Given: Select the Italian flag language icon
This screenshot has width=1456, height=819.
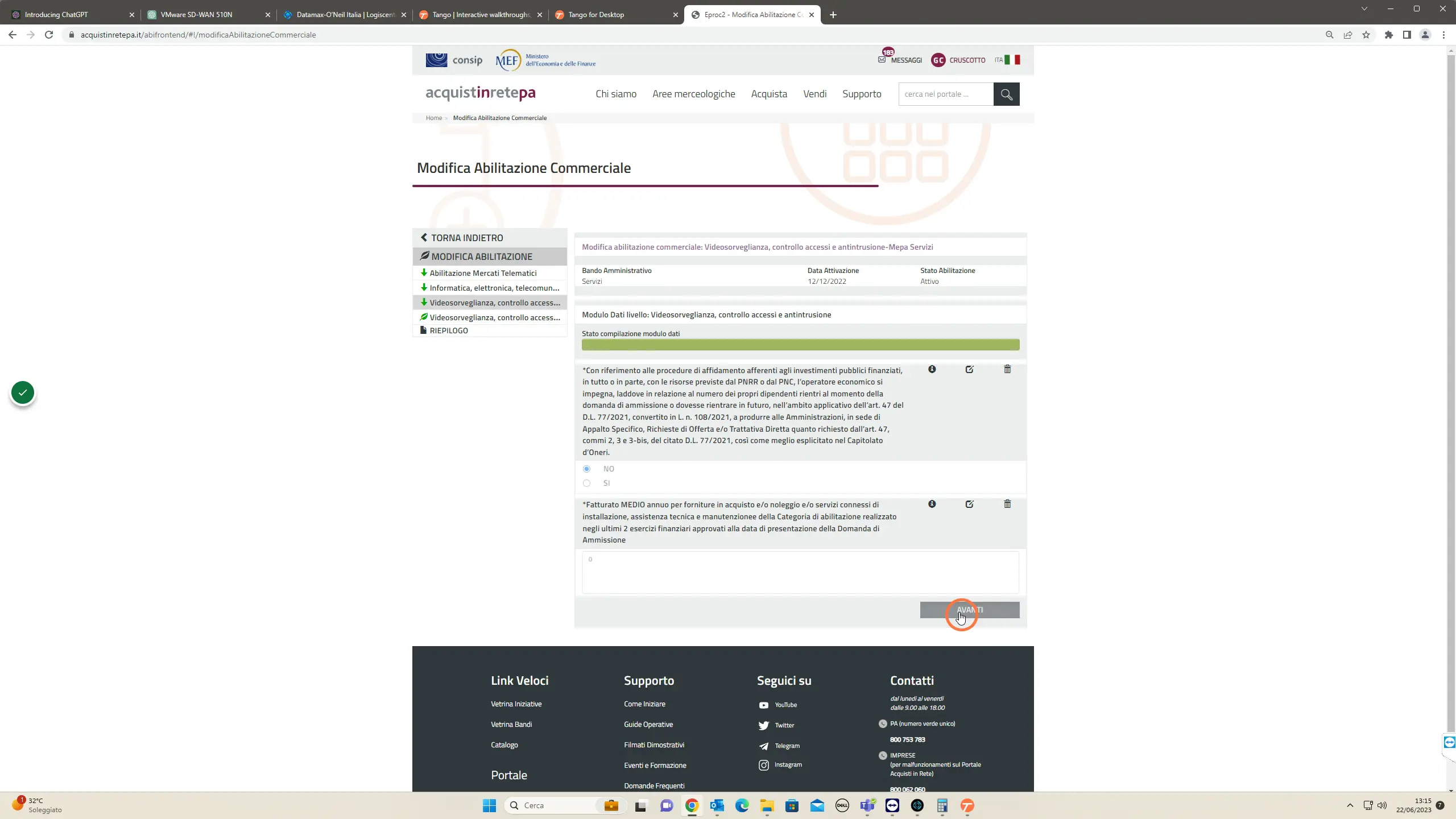Looking at the screenshot, I should [x=1012, y=60].
